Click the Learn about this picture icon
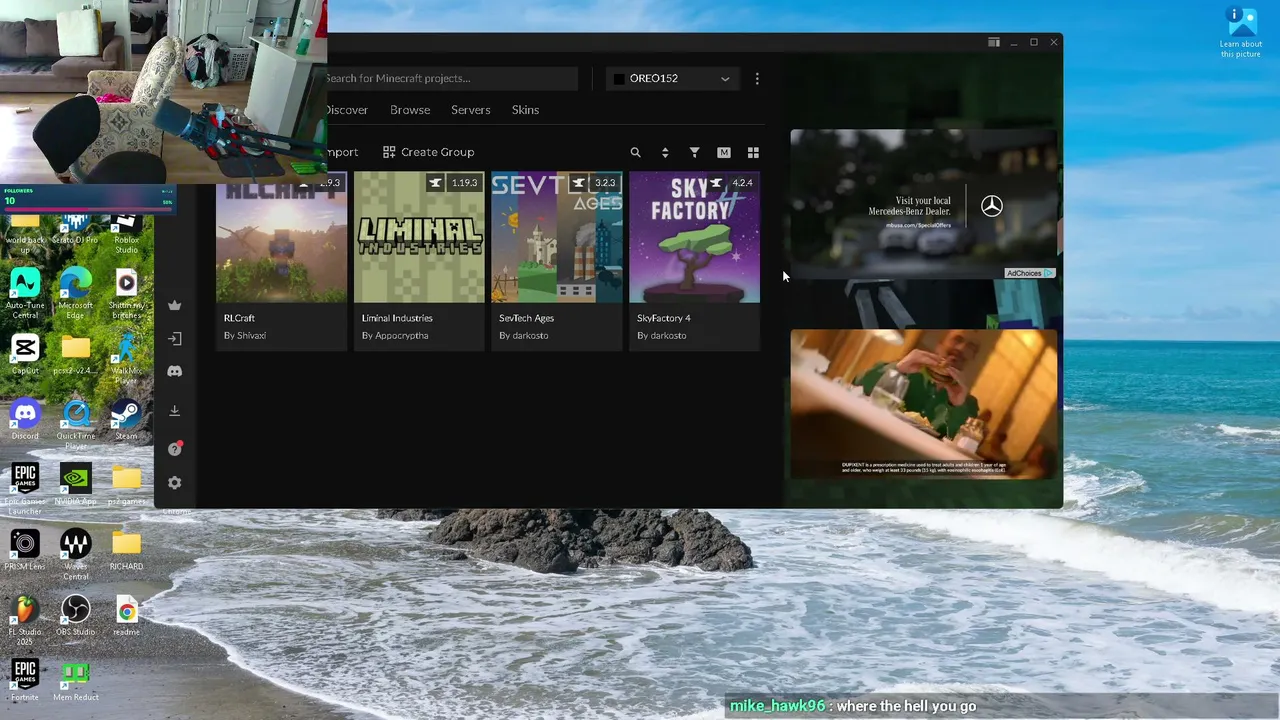Screen dimensions: 1280x720 coord(1241,33)
